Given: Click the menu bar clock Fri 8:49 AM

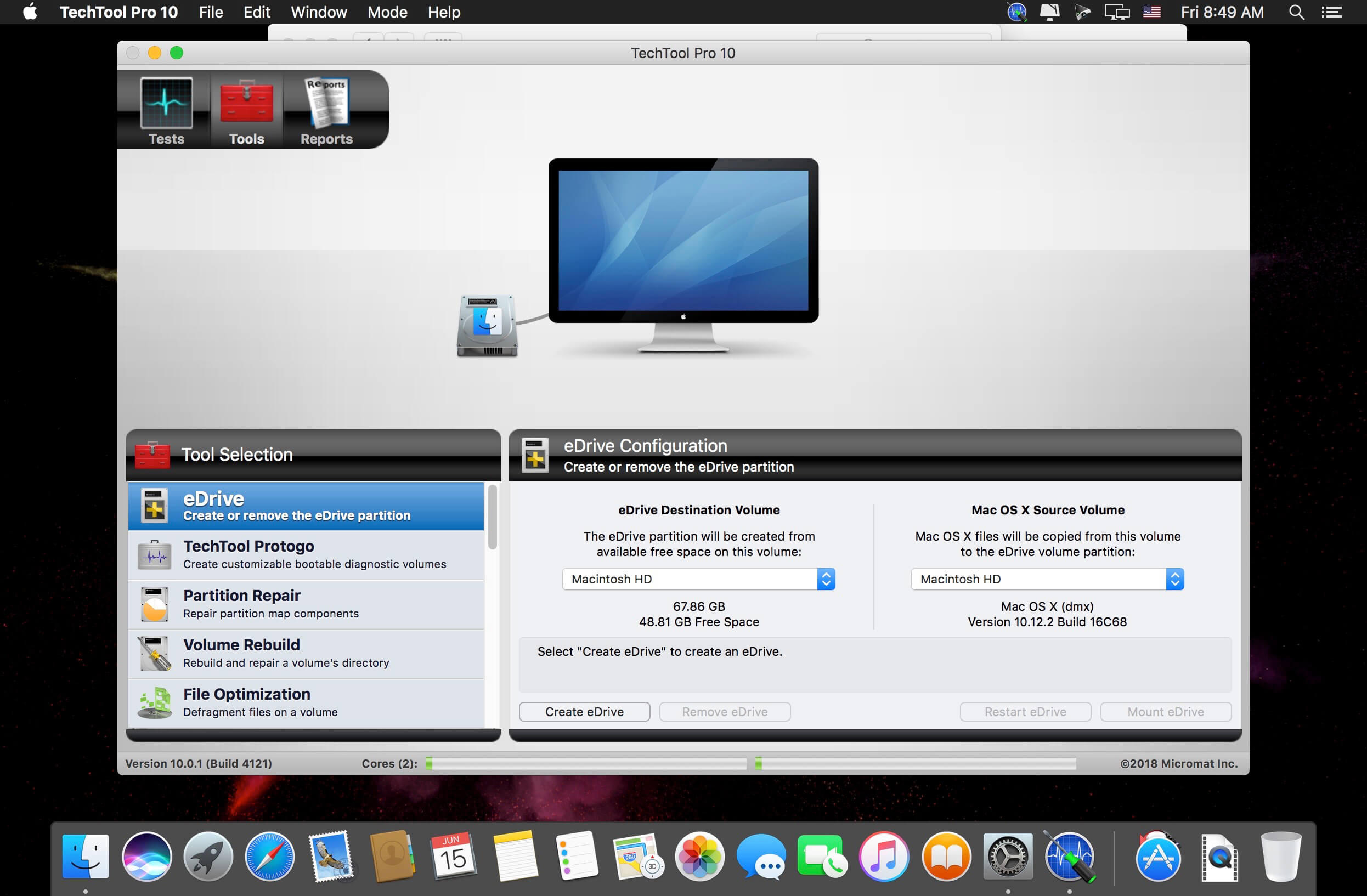Looking at the screenshot, I should (x=1222, y=12).
